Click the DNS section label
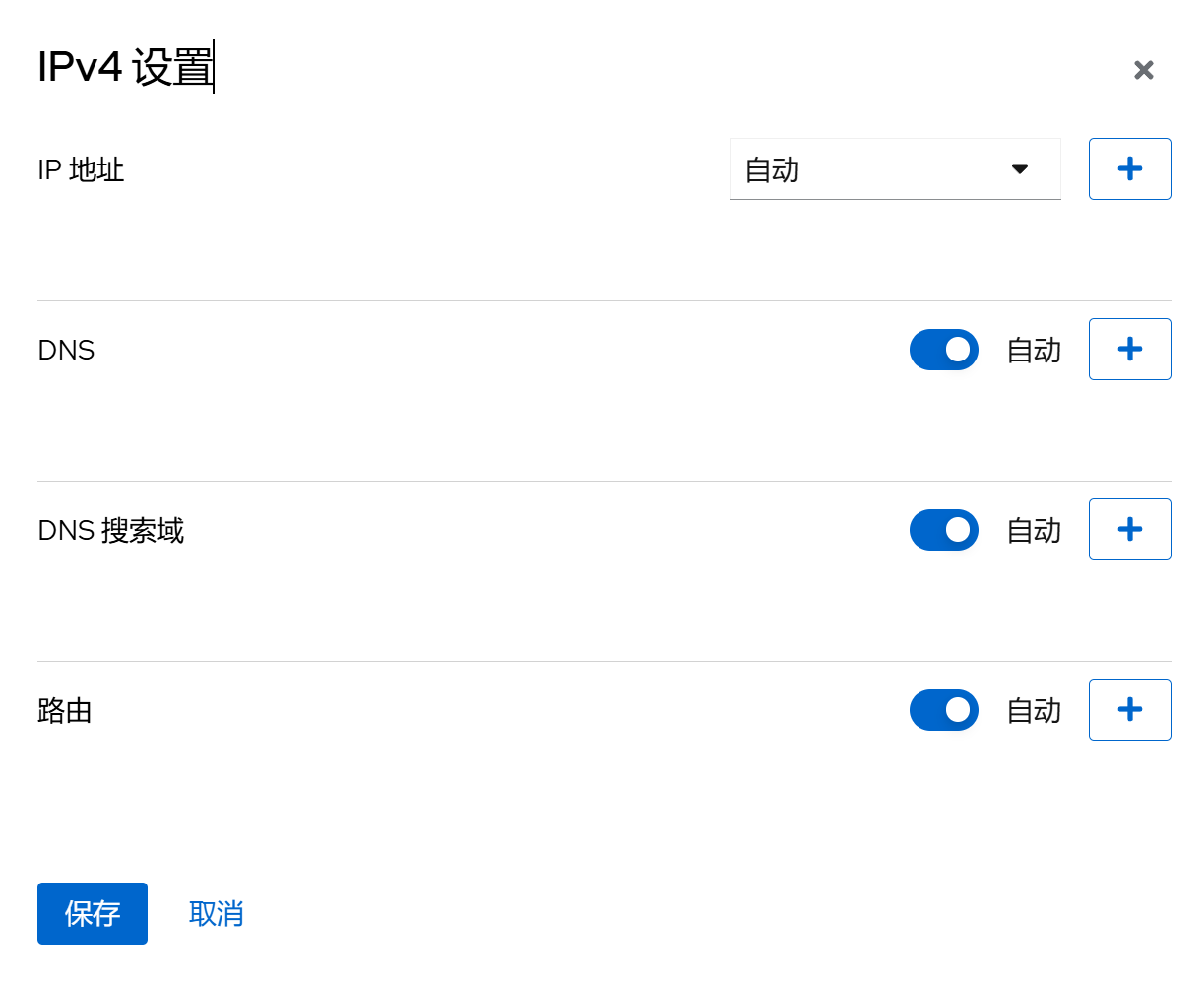The width and height of the screenshot is (1204, 982). [66, 351]
